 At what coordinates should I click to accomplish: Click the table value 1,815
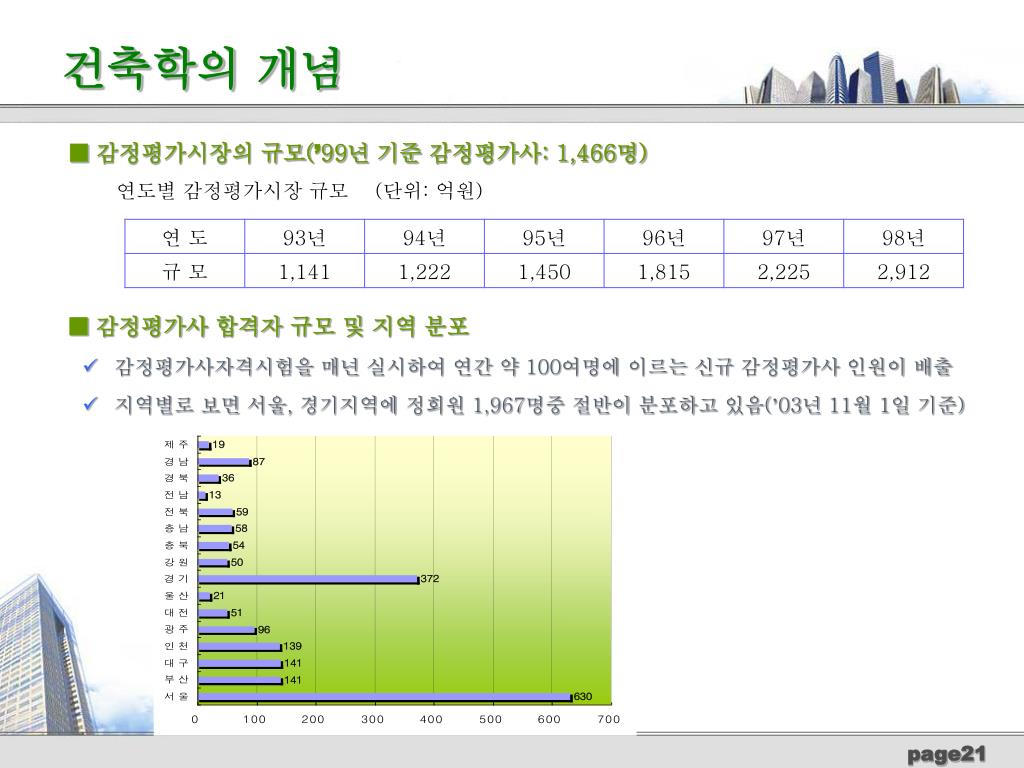click(664, 272)
